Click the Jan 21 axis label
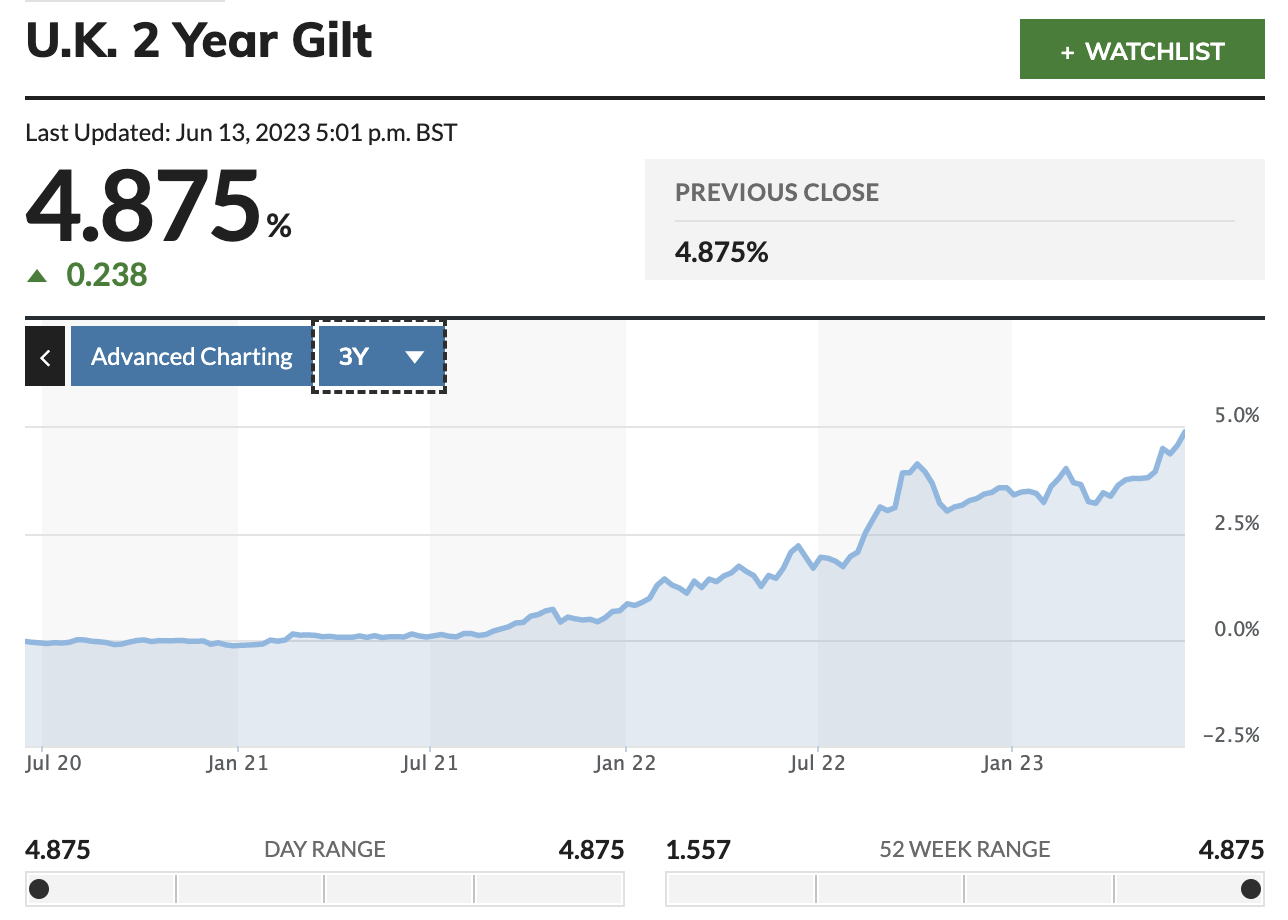Image resolution: width=1288 pixels, height=920 pixels. point(237,764)
